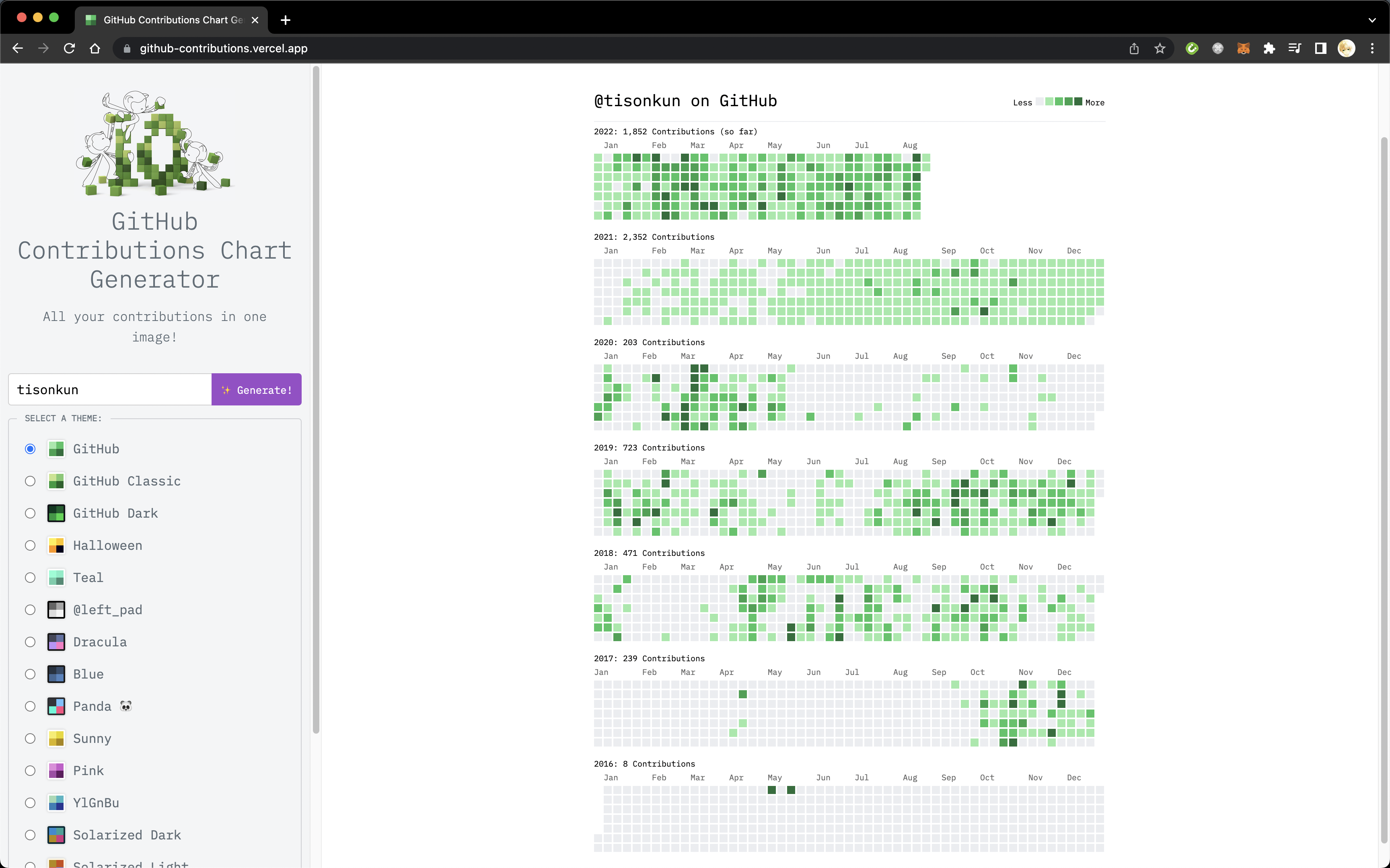The height and width of the screenshot is (868, 1390).
Task: Open the user profile avatar
Action: click(x=1347, y=48)
